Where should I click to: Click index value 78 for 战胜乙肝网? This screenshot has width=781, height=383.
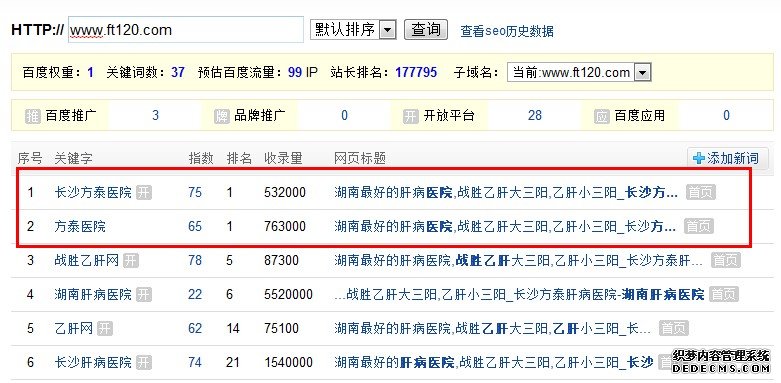pyautogui.click(x=195, y=260)
